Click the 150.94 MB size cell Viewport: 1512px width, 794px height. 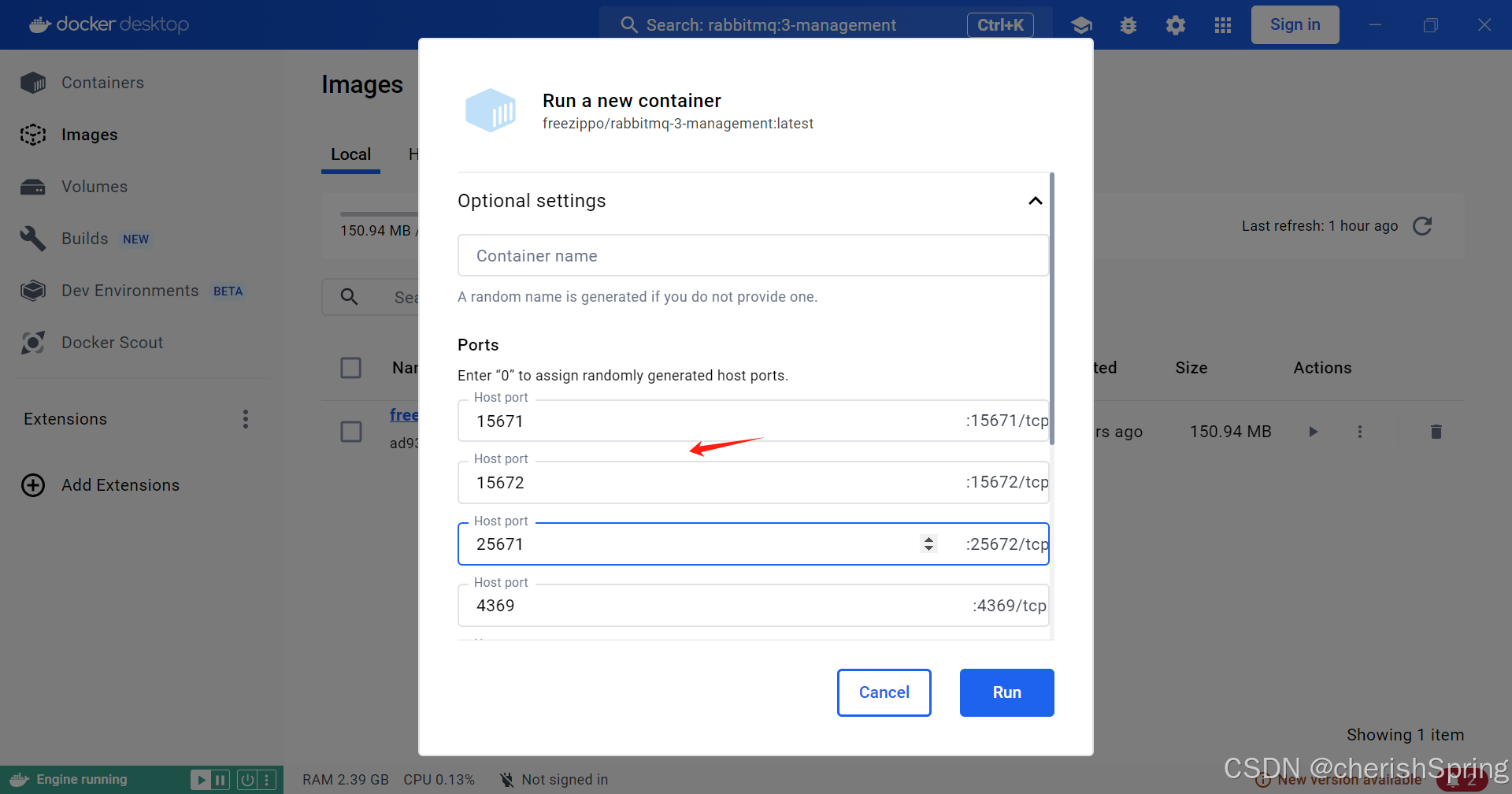(x=1231, y=432)
